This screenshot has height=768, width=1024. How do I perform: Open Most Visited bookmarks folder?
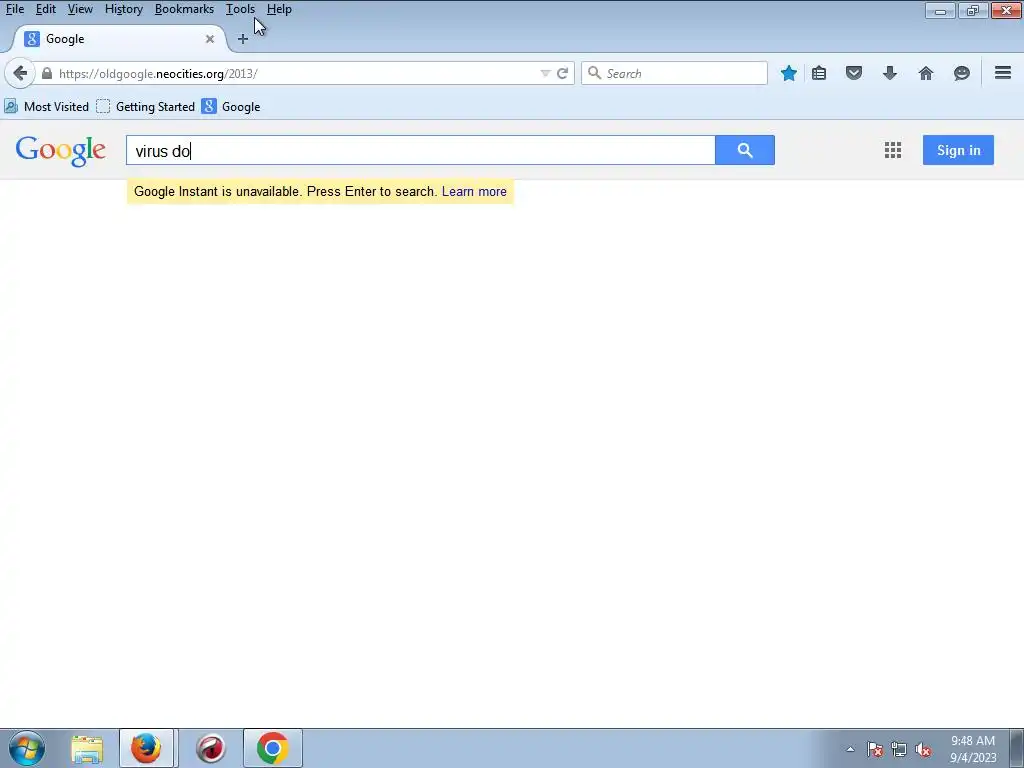click(x=46, y=106)
